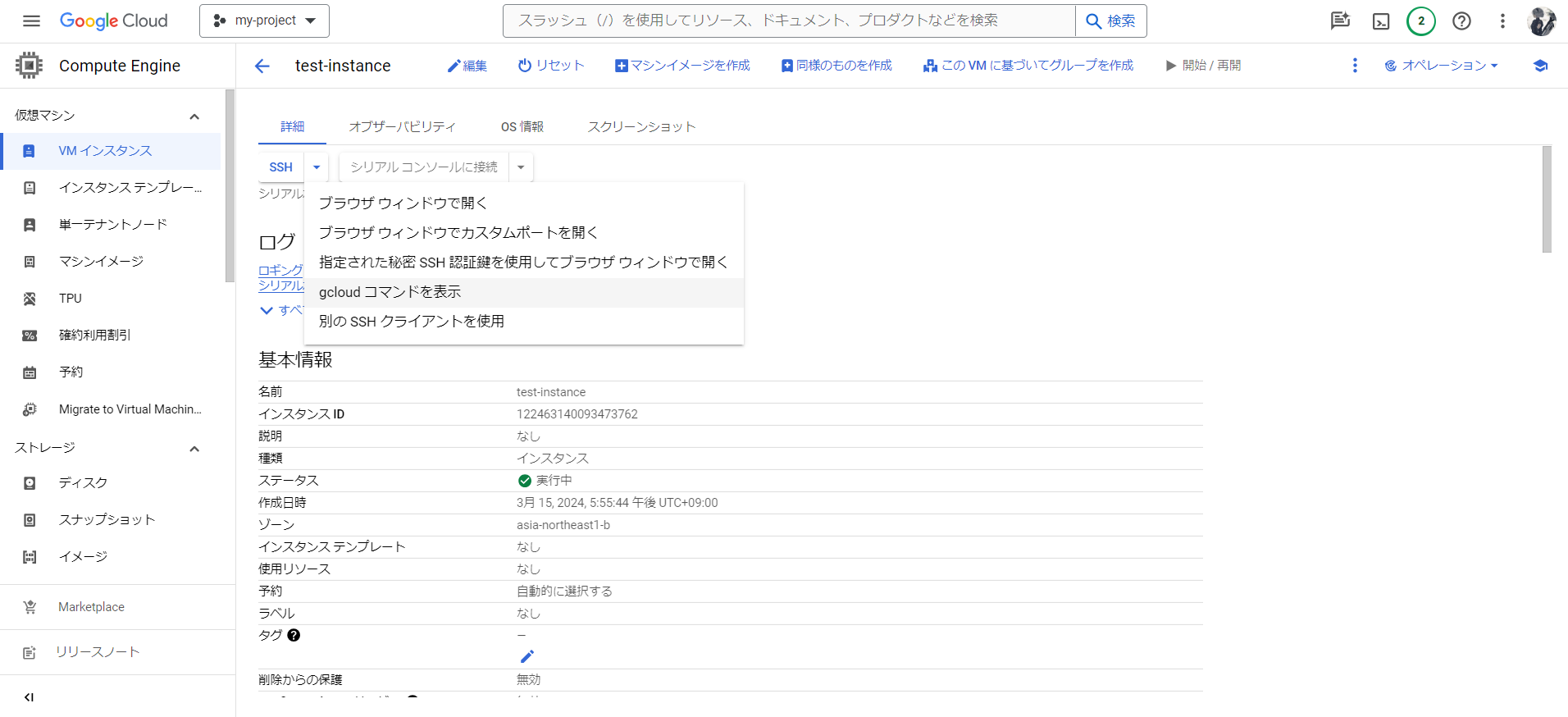Expand the すべて chevron under ログ

click(x=267, y=310)
